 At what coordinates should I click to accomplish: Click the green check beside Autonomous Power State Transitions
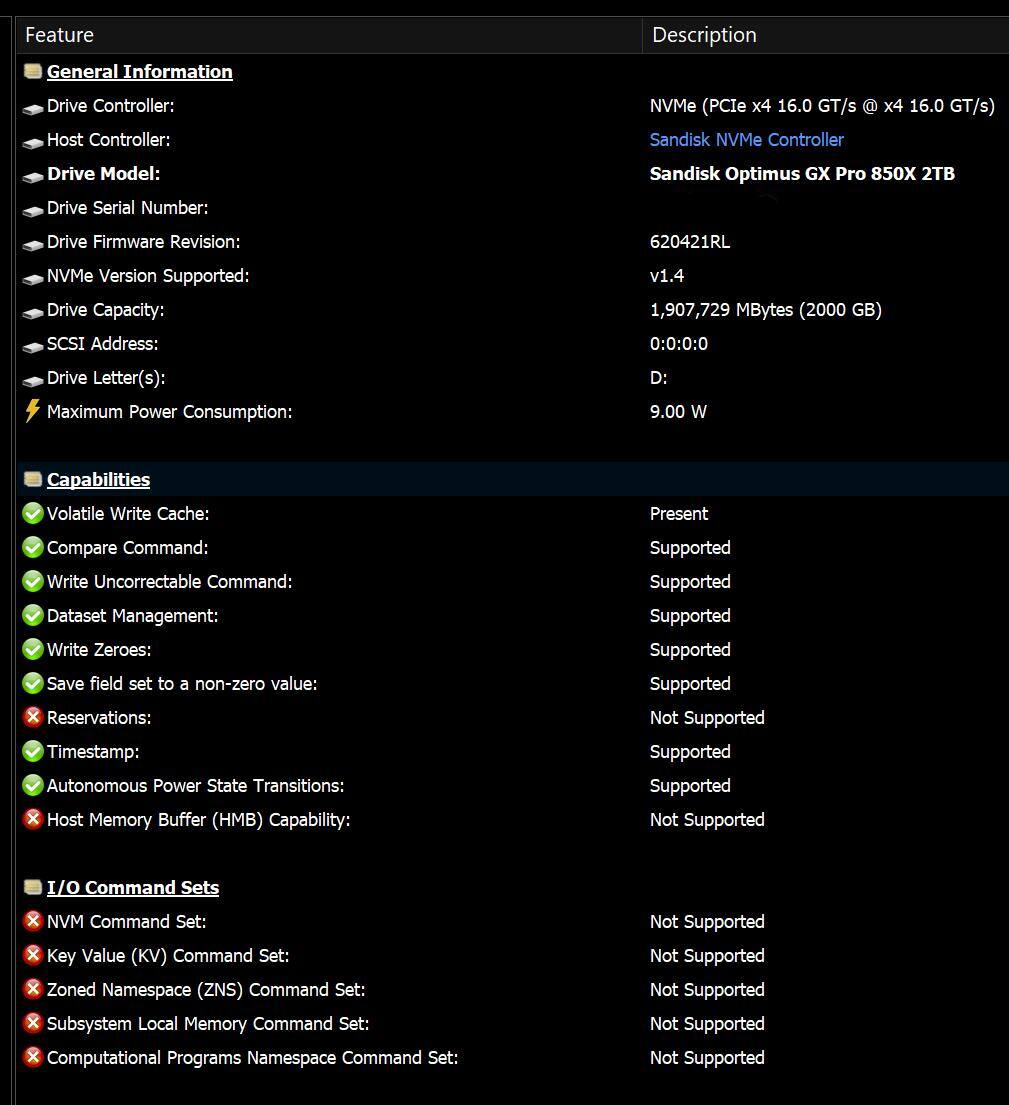click(32, 785)
